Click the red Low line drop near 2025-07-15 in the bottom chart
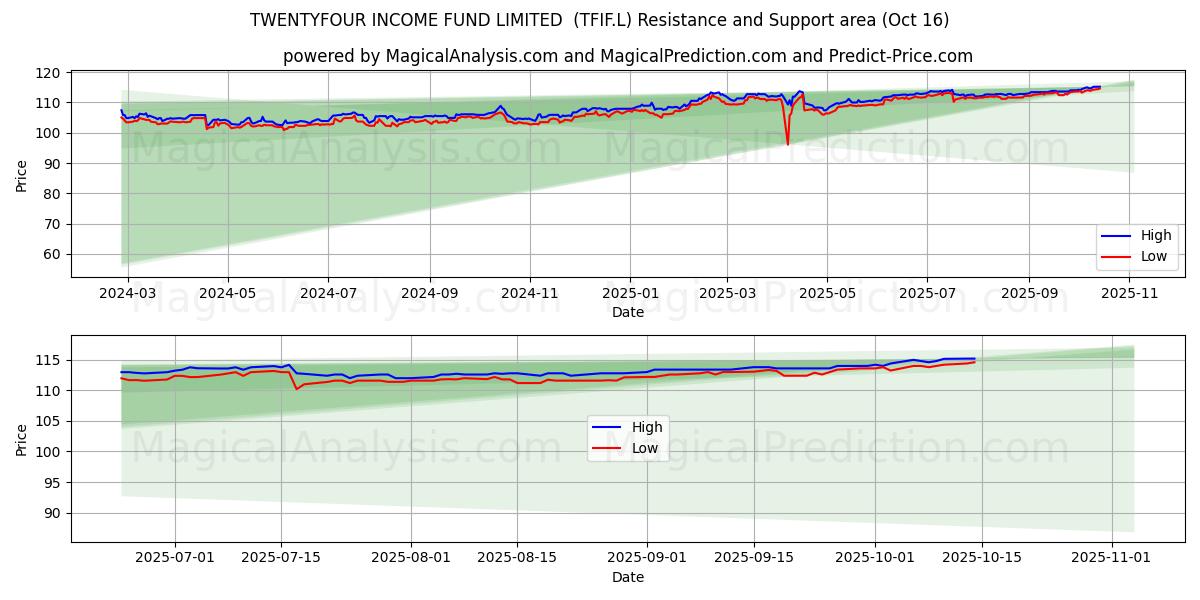The width and height of the screenshot is (1200, 600). [x=296, y=389]
